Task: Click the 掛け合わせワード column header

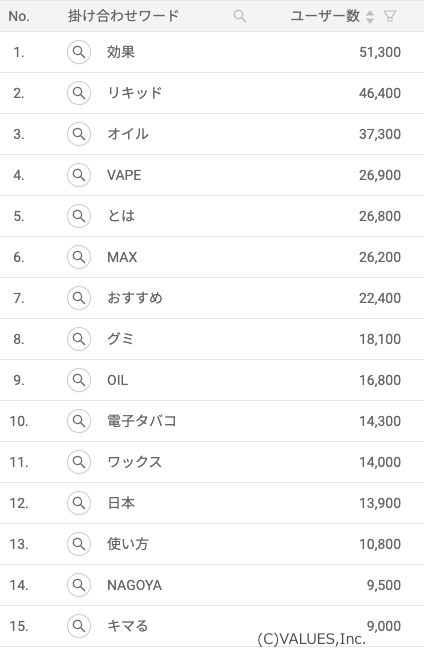Action: tap(123, 16)
